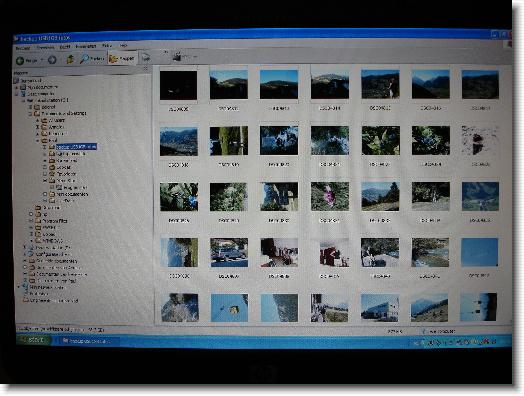Open the Windows Start button
This screenshot has width=524, height=396.
34,340
